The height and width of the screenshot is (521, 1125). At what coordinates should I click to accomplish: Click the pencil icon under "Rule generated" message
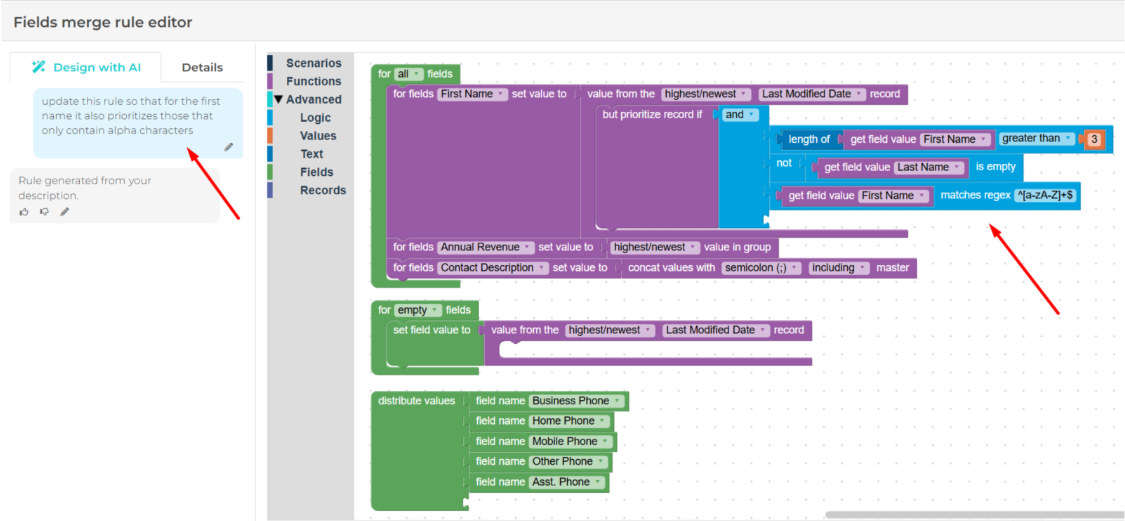(x=65, y=212)
